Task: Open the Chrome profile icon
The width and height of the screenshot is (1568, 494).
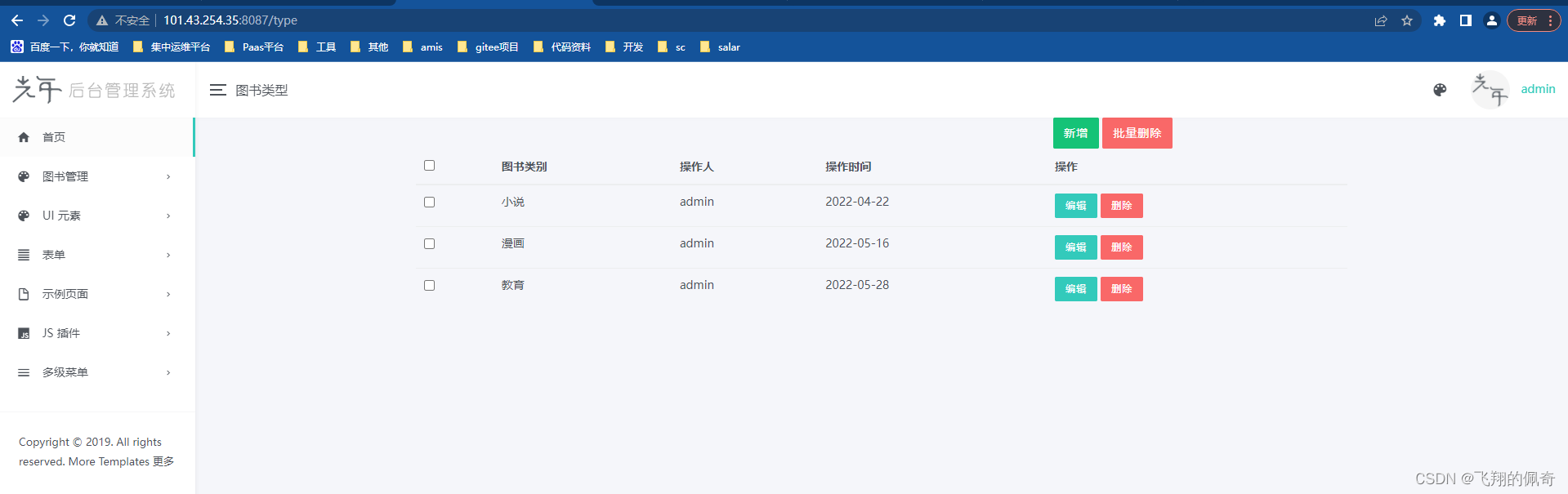Action: [x=1492, y=20]
